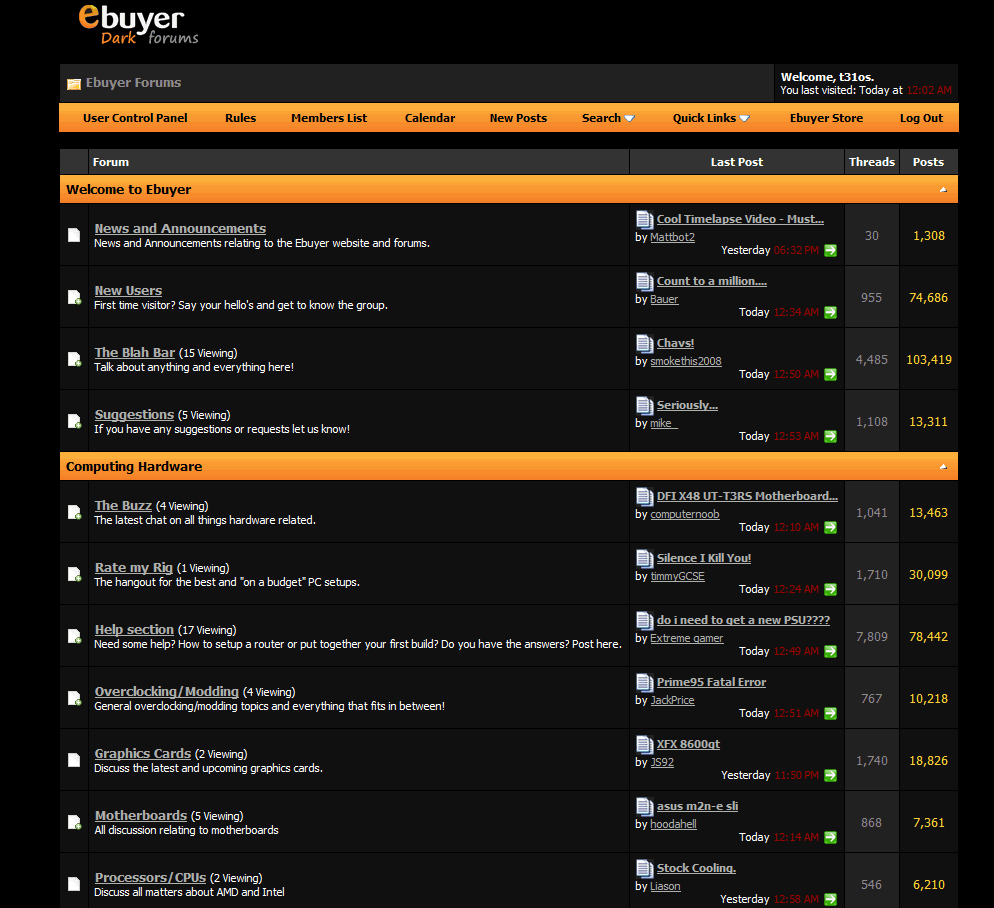Click the Threads column header
The height and width of the screenshot is (908, 994).
(x=872, y=162)
